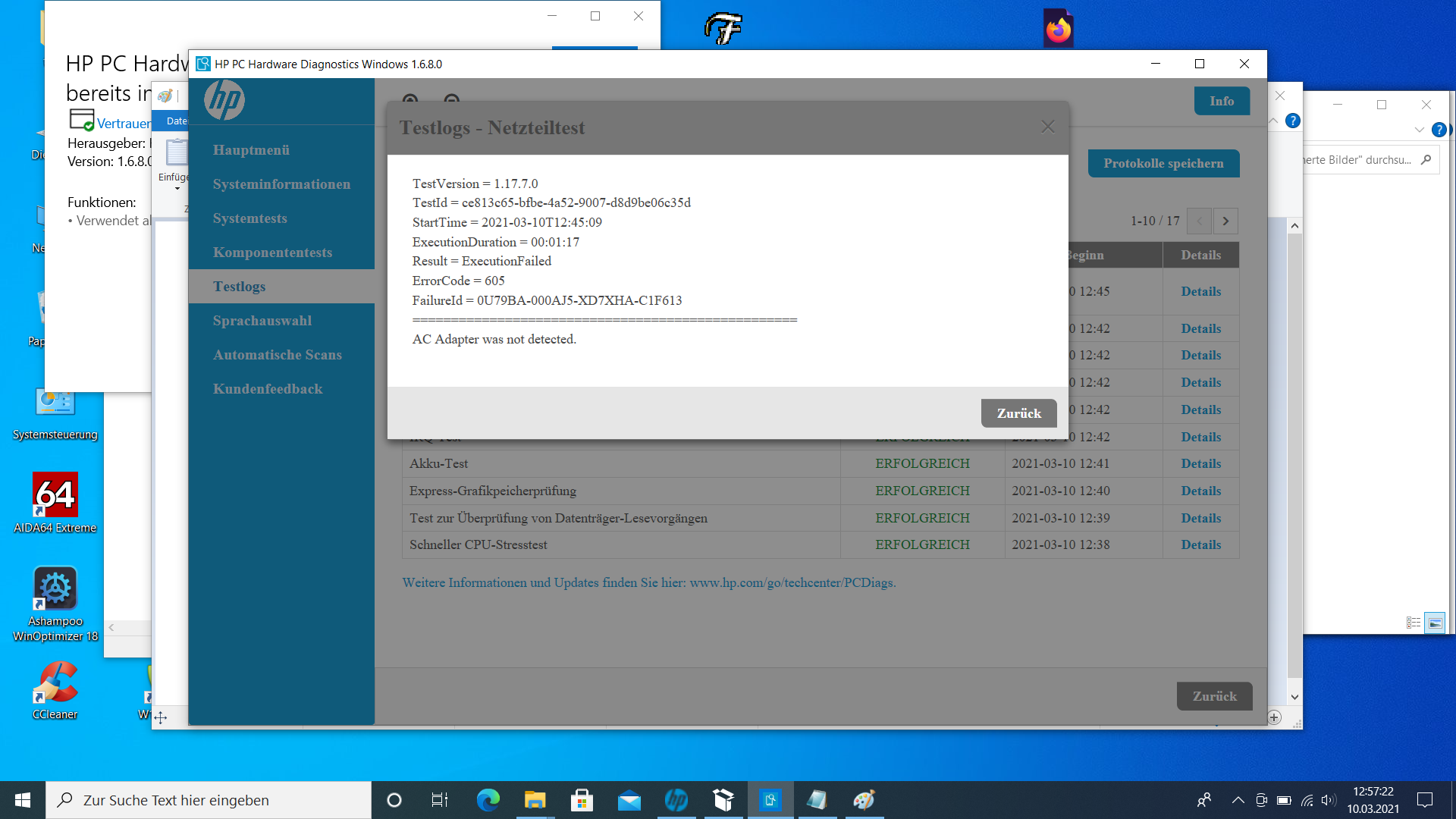Select Komponententests in the sidebar

272,253
